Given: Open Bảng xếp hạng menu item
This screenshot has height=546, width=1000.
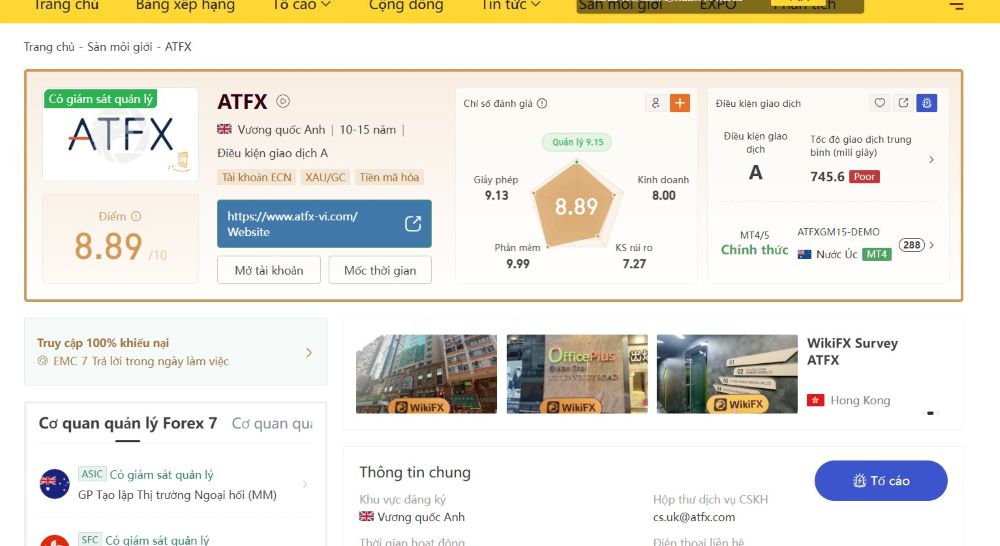Looking at the screenshot, I should (x=185, y=5).
